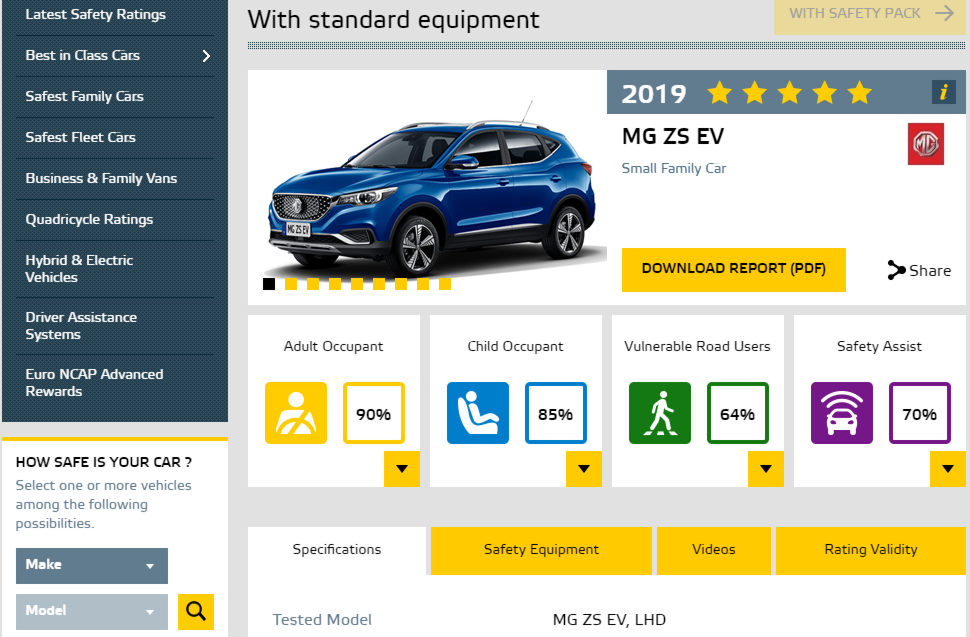The height and width of the screenshot is (637, 970).
Task: Click Download Report (PDF) button
Action: click(x=734, y=269)
